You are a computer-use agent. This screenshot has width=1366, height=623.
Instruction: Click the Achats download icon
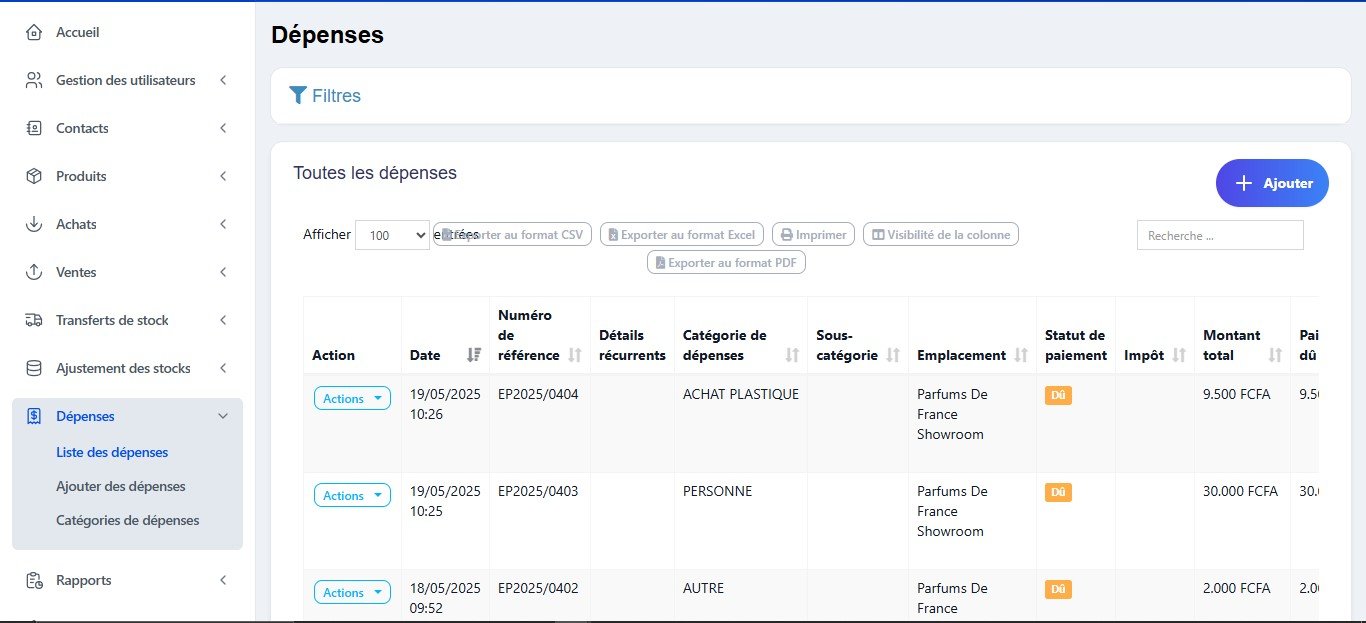coord(34,224)
